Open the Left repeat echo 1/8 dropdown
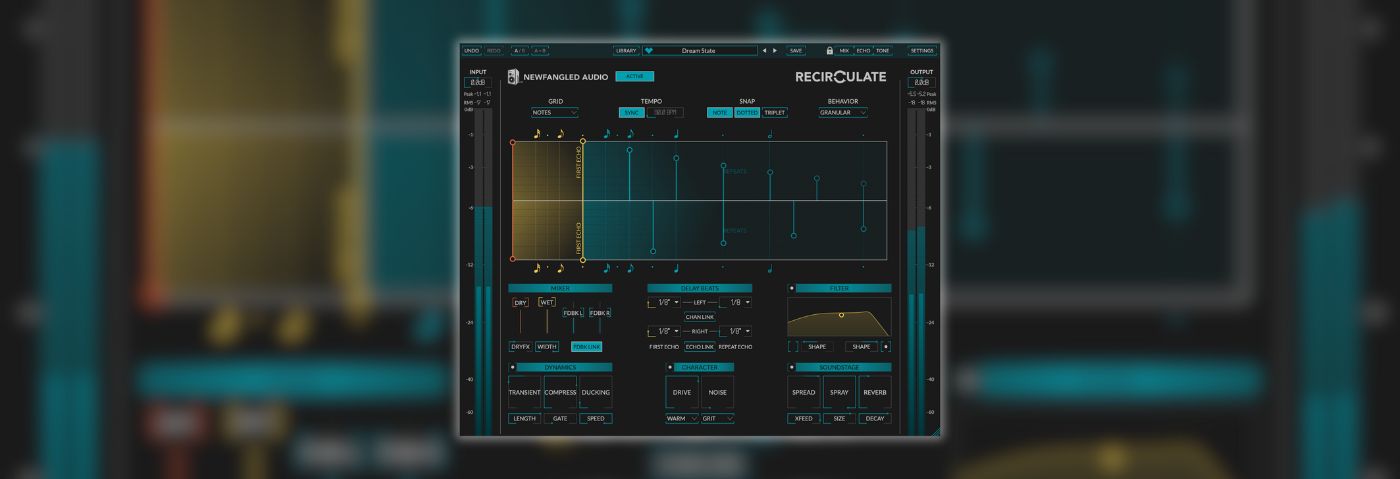1400x479 pixels. tap(735, 302)
